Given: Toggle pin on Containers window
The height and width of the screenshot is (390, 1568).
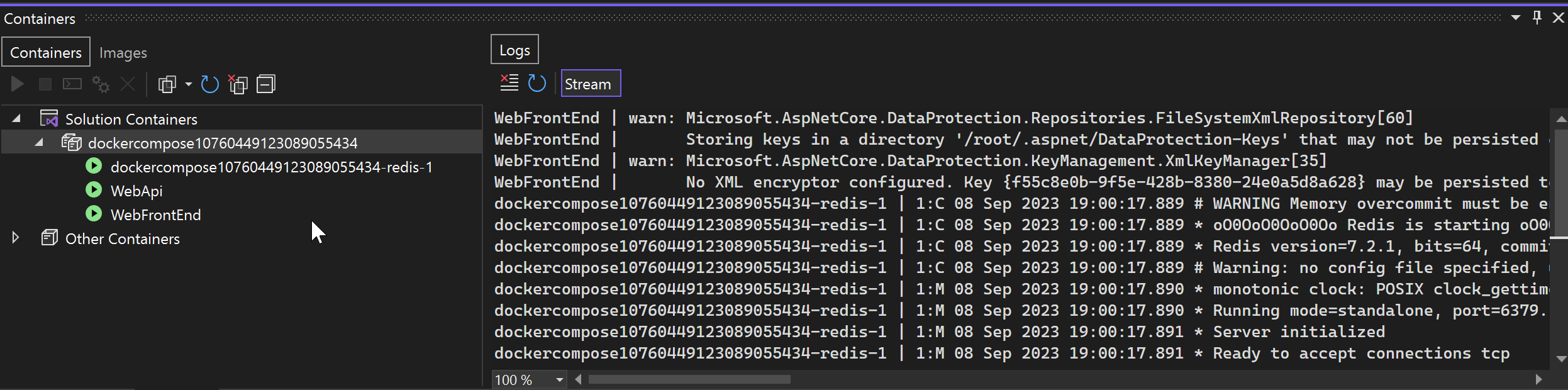Looking at the screenshot, I should point(1537,18).
